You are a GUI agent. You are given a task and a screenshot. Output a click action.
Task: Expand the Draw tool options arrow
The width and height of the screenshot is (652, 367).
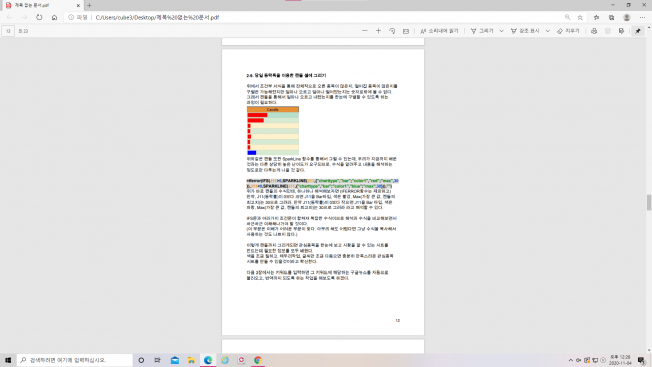pyautogui.click(x=501, y=31)
